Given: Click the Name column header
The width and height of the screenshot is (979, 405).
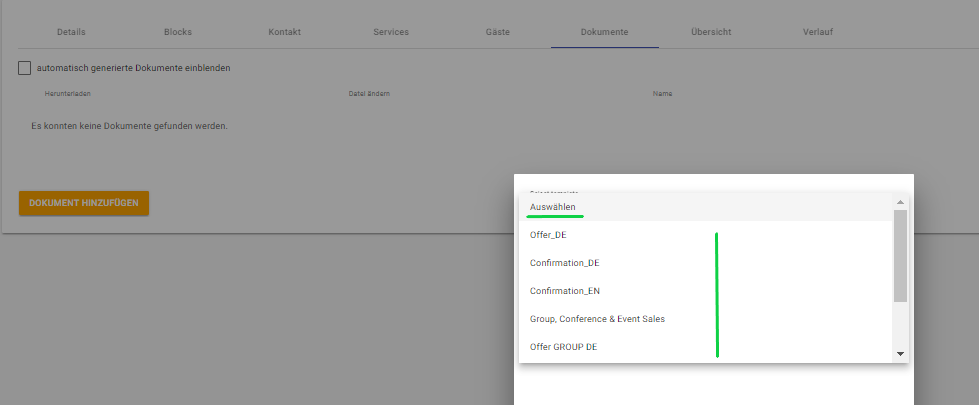Looking at the screenshot, I should click(x=662, y=94).
